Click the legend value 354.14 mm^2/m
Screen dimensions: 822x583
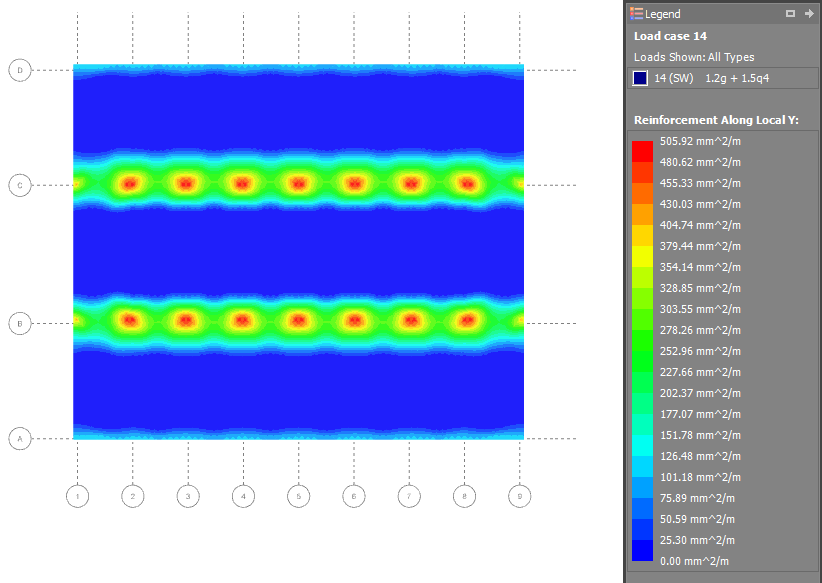(700, 267)
